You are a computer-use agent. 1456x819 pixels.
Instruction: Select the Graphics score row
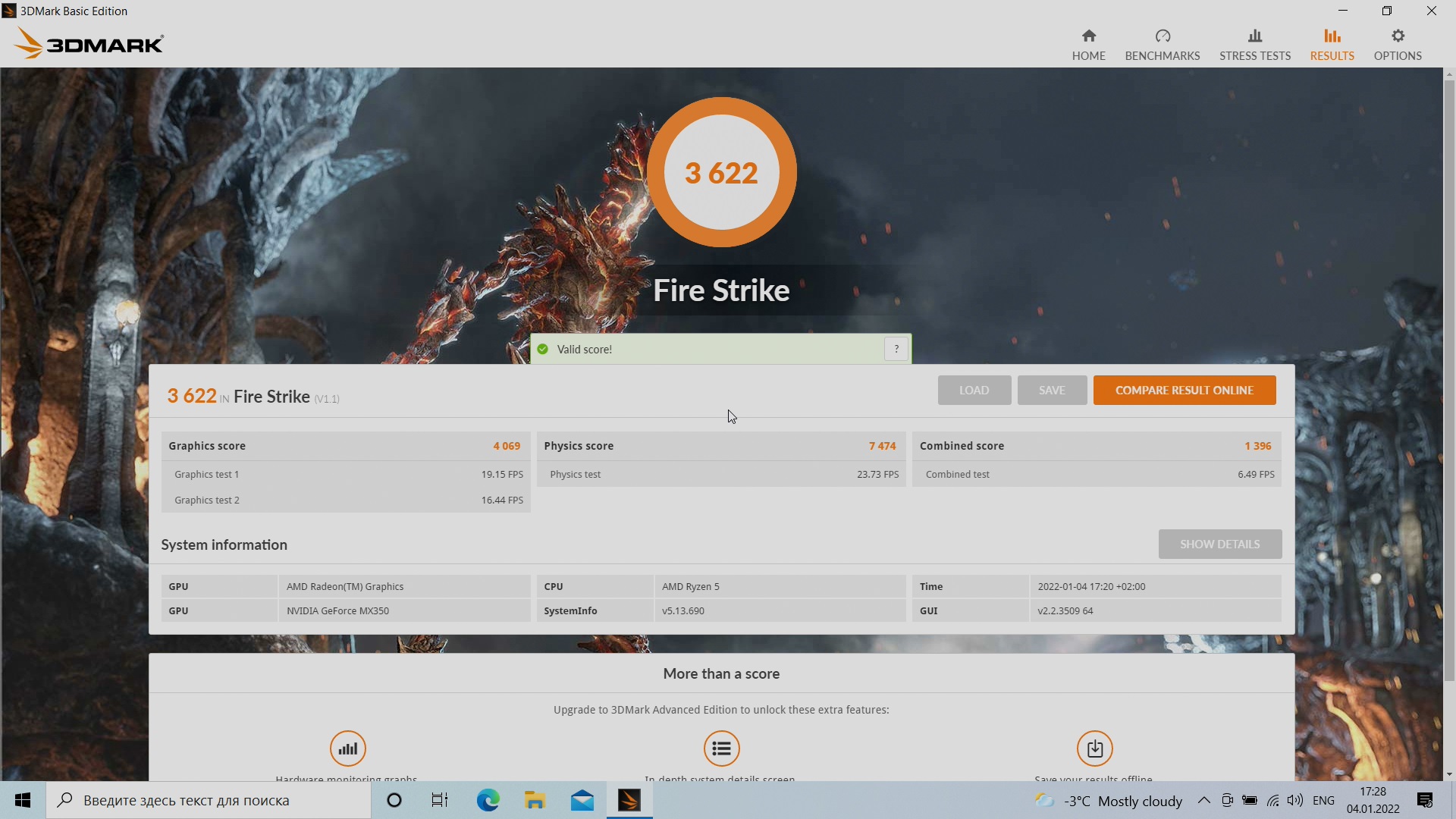(x=345, y=446)
